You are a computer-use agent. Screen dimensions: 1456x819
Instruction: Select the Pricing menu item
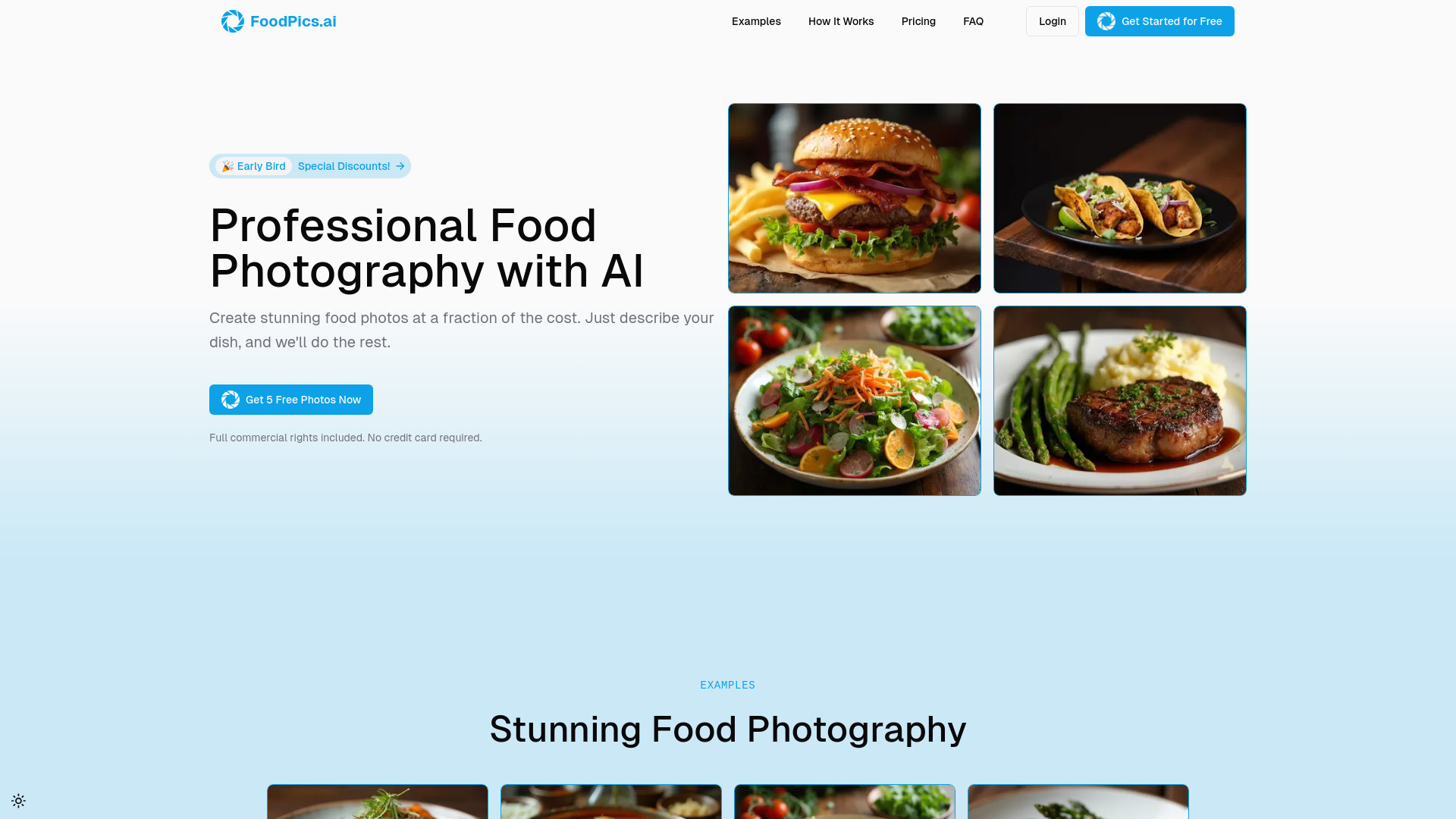918,21
